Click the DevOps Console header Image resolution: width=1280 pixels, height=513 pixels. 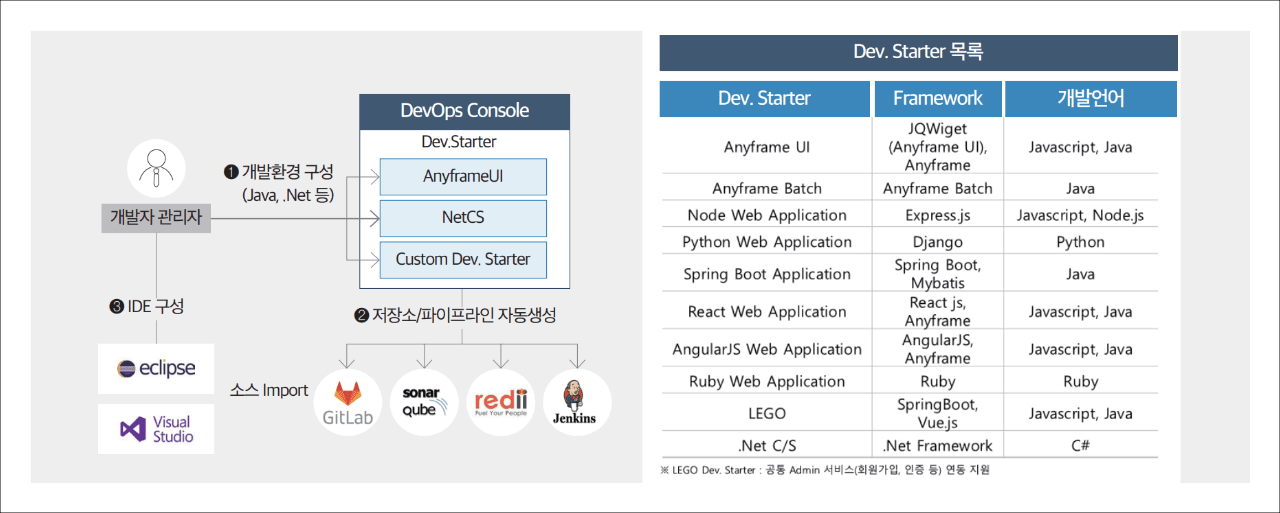coord(465,111)
